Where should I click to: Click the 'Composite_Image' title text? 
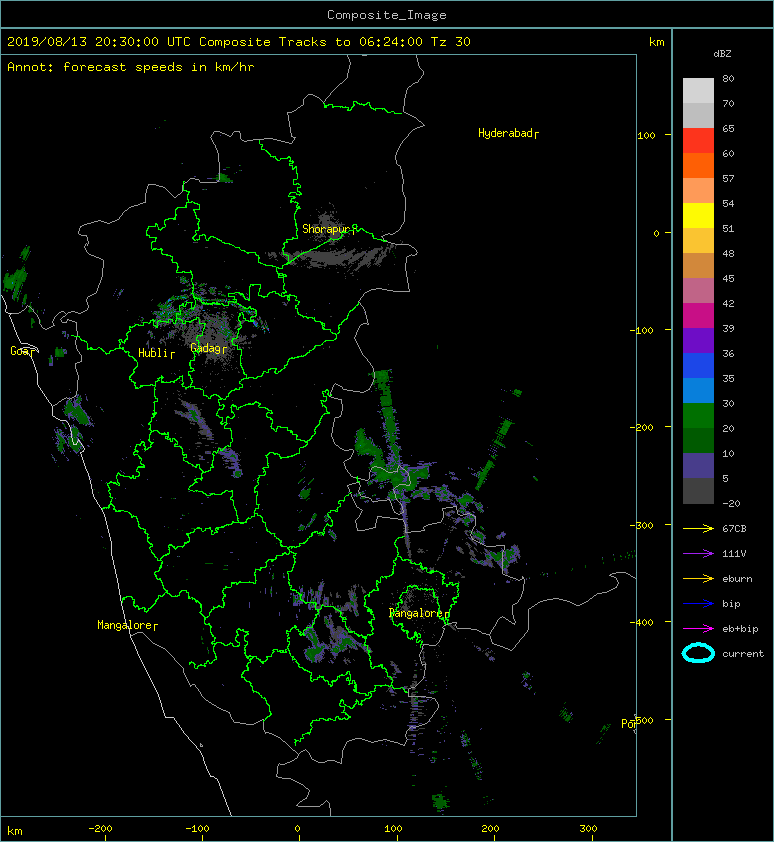pyautogui.click(x=387, y=14)
